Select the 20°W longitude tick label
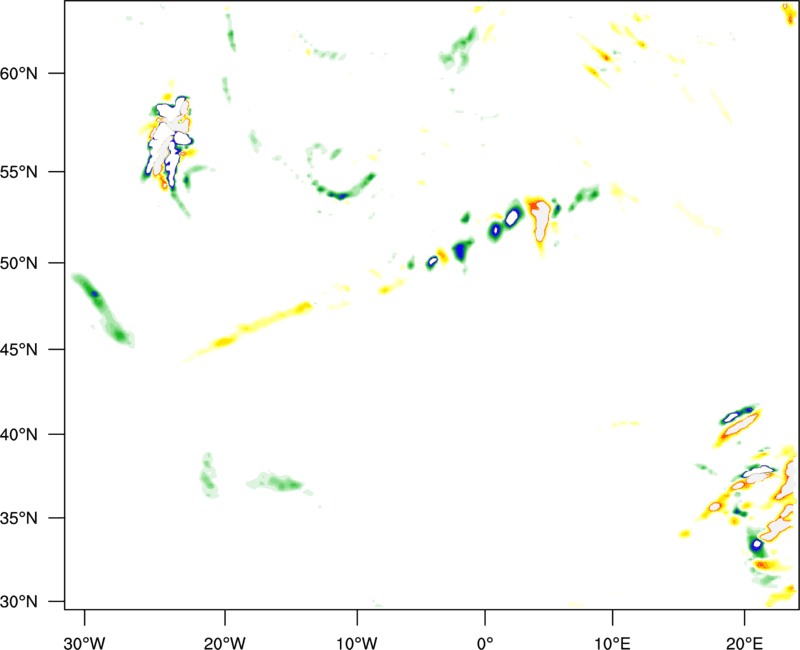This screenshot has height=650, width=800. click(224, 643)
